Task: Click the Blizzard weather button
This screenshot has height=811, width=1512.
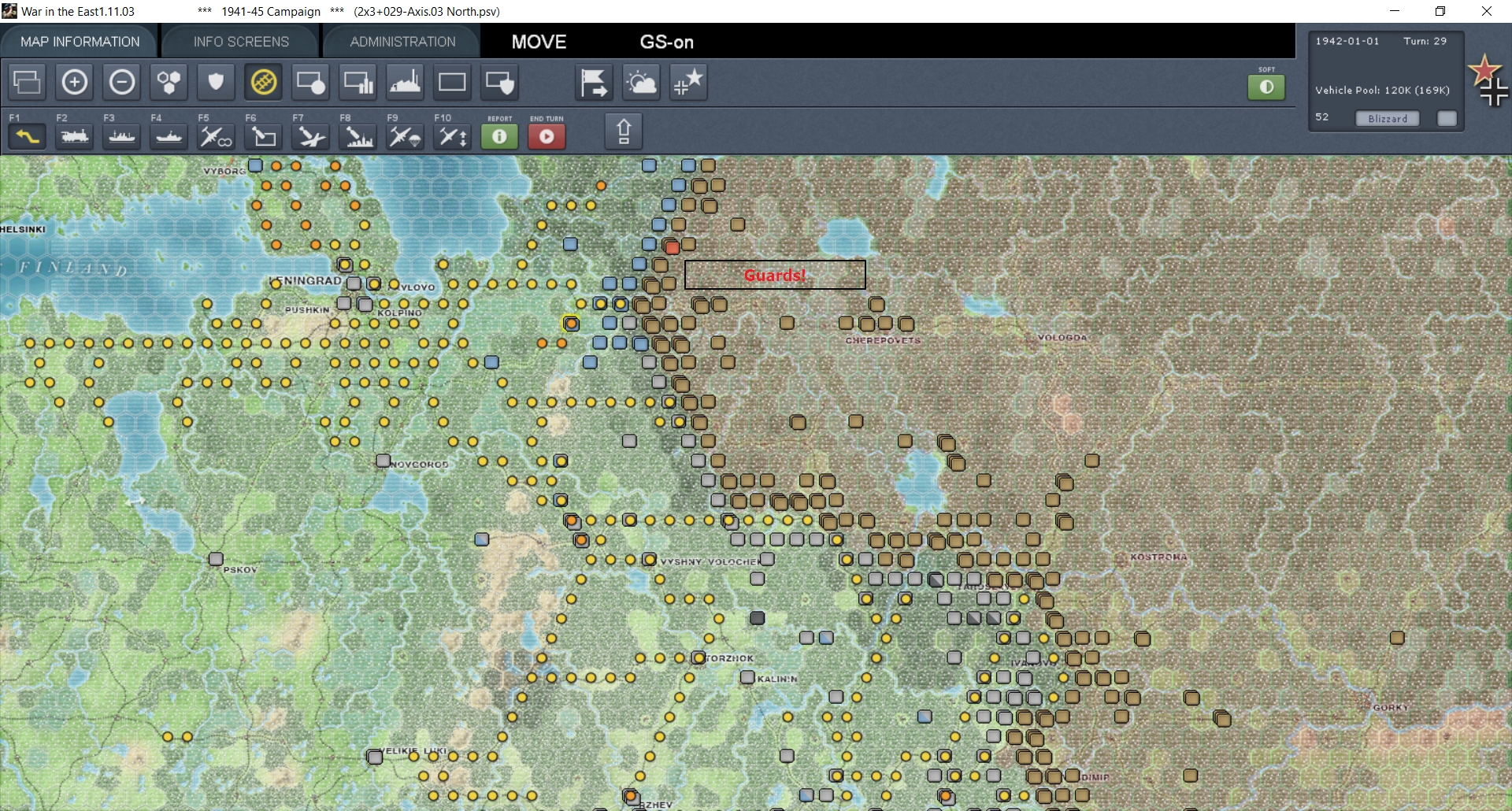Action: (1388, 118)
